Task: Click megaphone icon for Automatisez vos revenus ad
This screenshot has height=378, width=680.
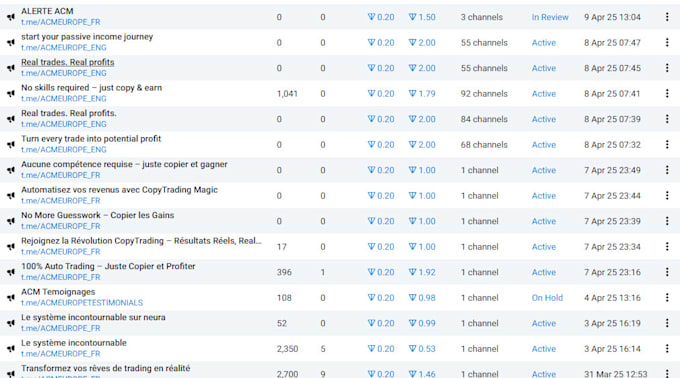Action: 11,196
